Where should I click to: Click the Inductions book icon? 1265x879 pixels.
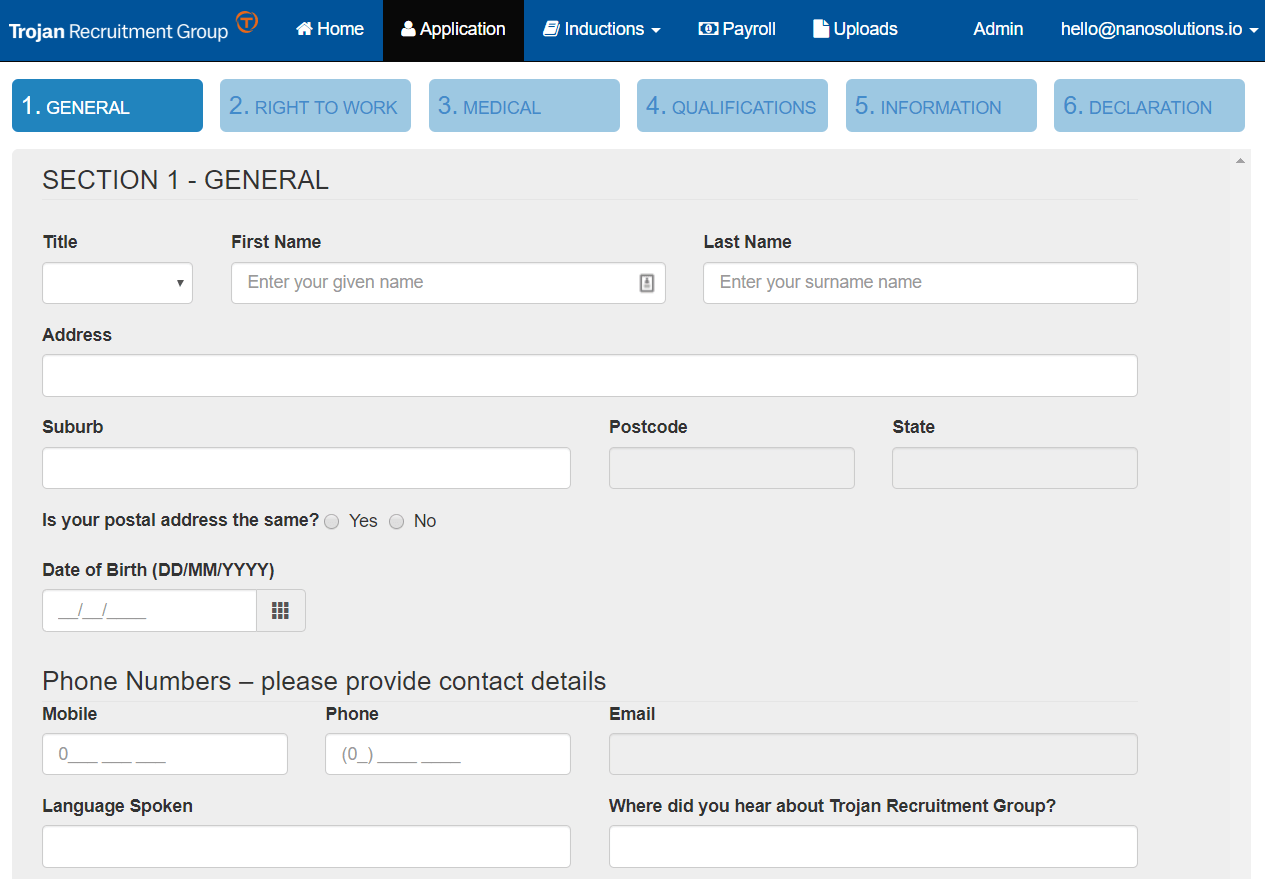[551, 29]
